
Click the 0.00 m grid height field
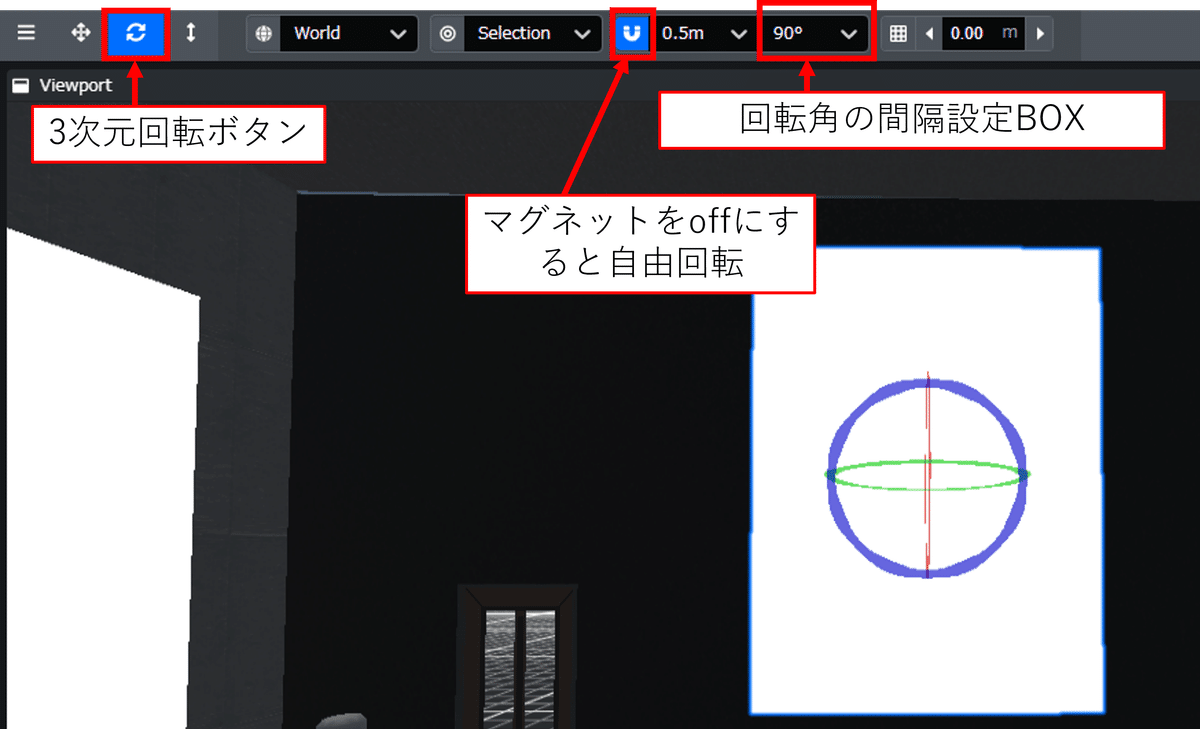(x=984, y=33)
